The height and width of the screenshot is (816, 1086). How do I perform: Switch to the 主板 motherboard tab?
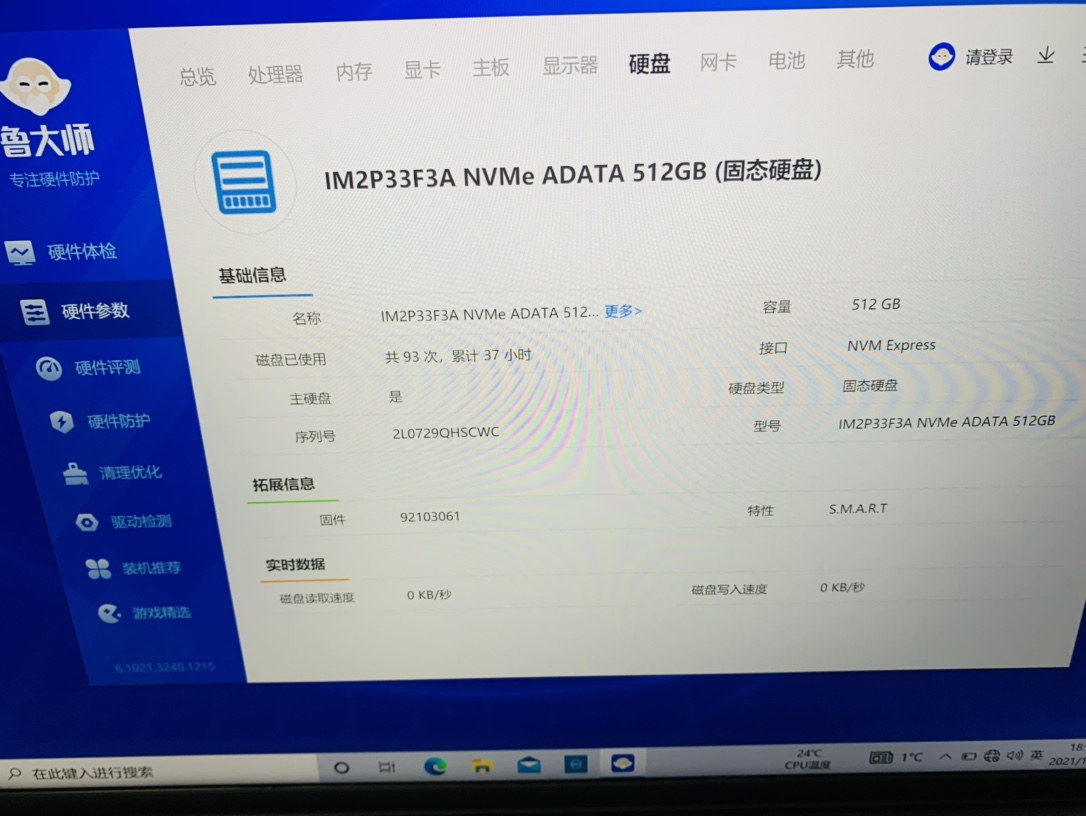491,67
